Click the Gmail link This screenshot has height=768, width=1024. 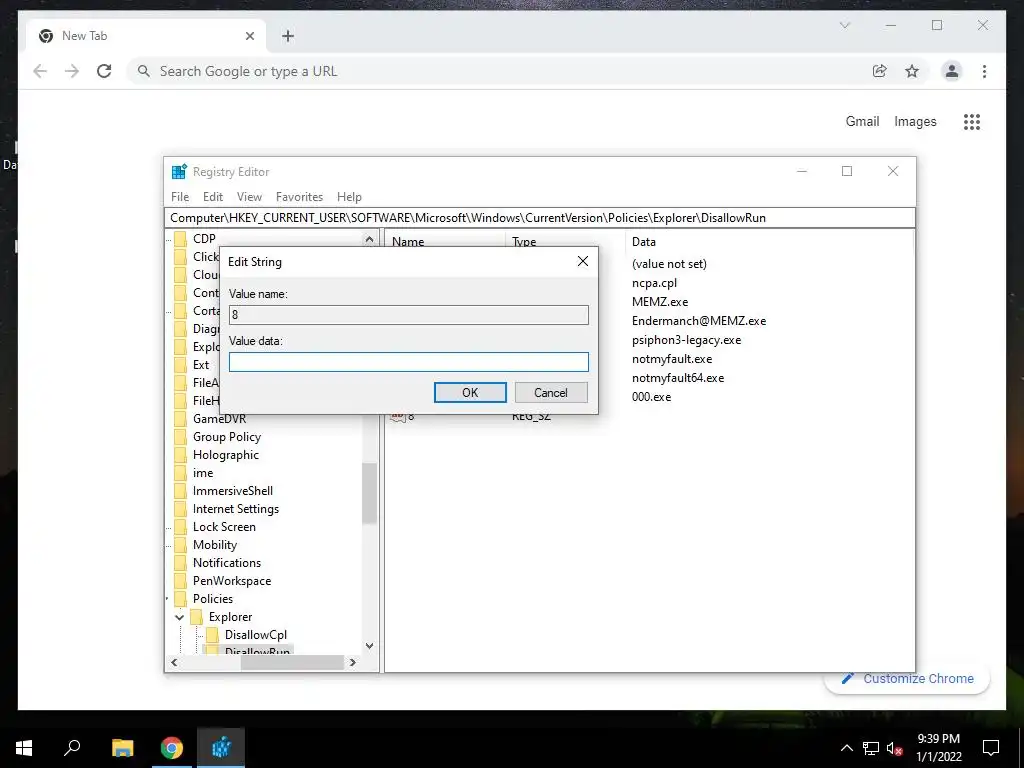pyautogui.click(x=862, y=121)
